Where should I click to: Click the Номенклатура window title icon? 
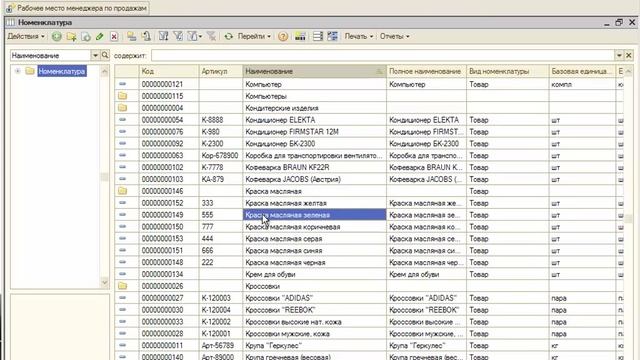pos(11,22)
